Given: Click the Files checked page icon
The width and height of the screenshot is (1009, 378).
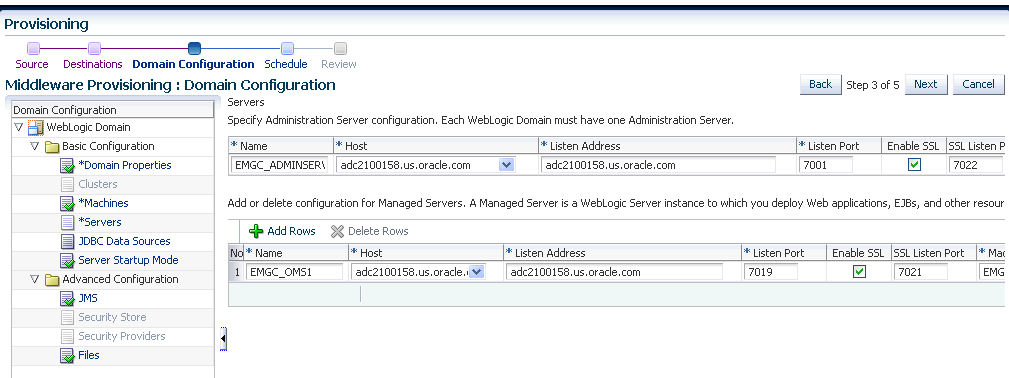Looking at the screenshot, I should 68,355.
